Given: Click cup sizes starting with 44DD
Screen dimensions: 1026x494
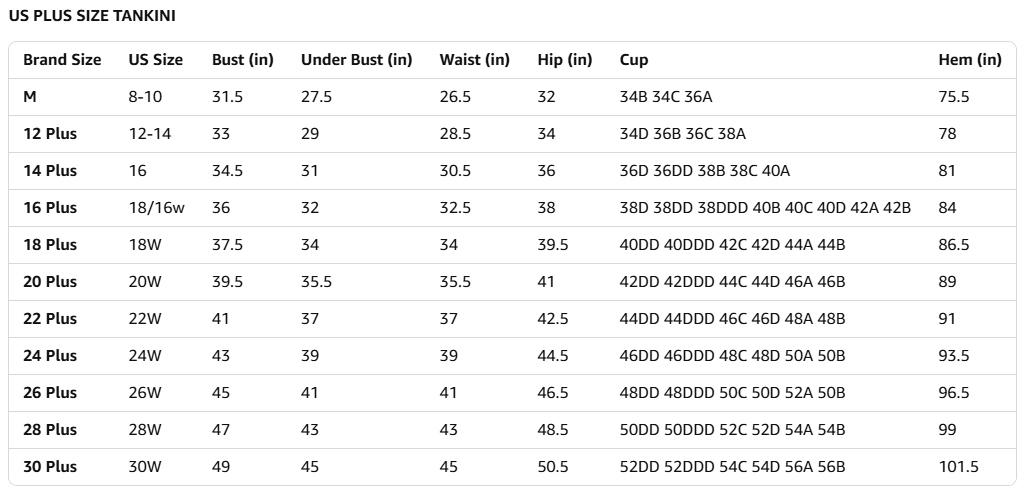Looking at the screenshot, I should 732,319.
